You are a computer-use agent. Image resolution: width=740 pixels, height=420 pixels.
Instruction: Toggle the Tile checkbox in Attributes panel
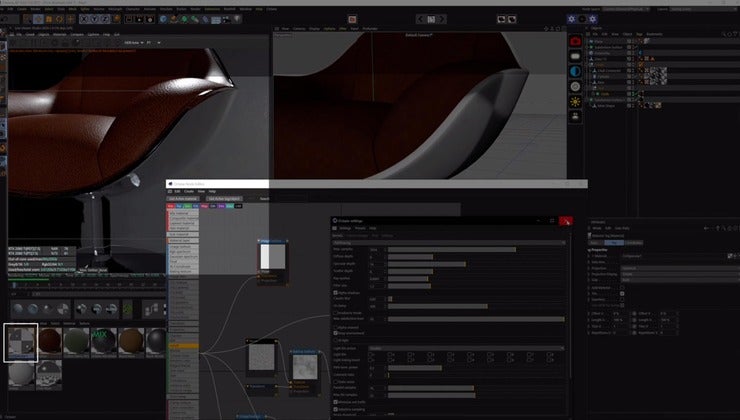tap(622, 294)
